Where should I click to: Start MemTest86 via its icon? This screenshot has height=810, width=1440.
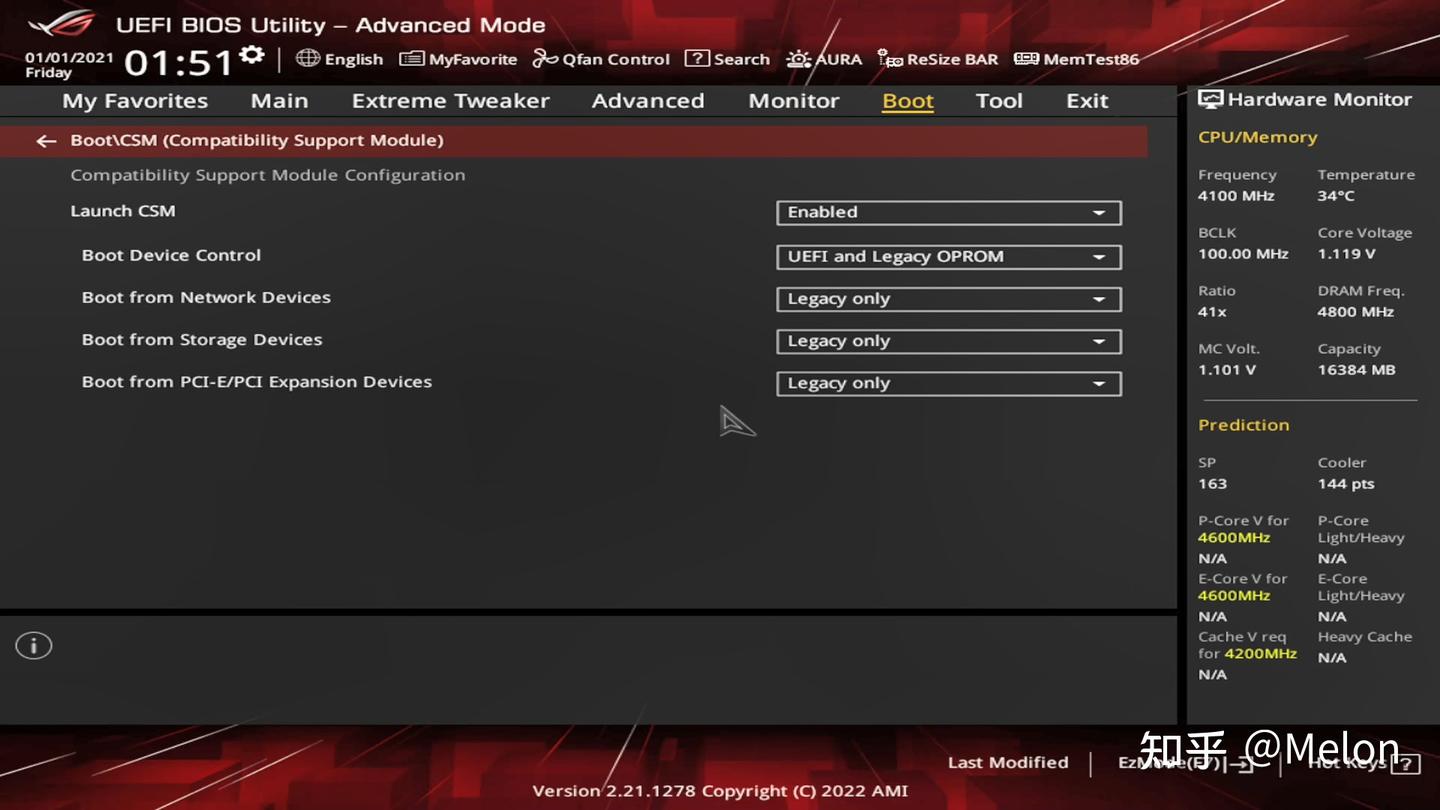pos(1025,59)
